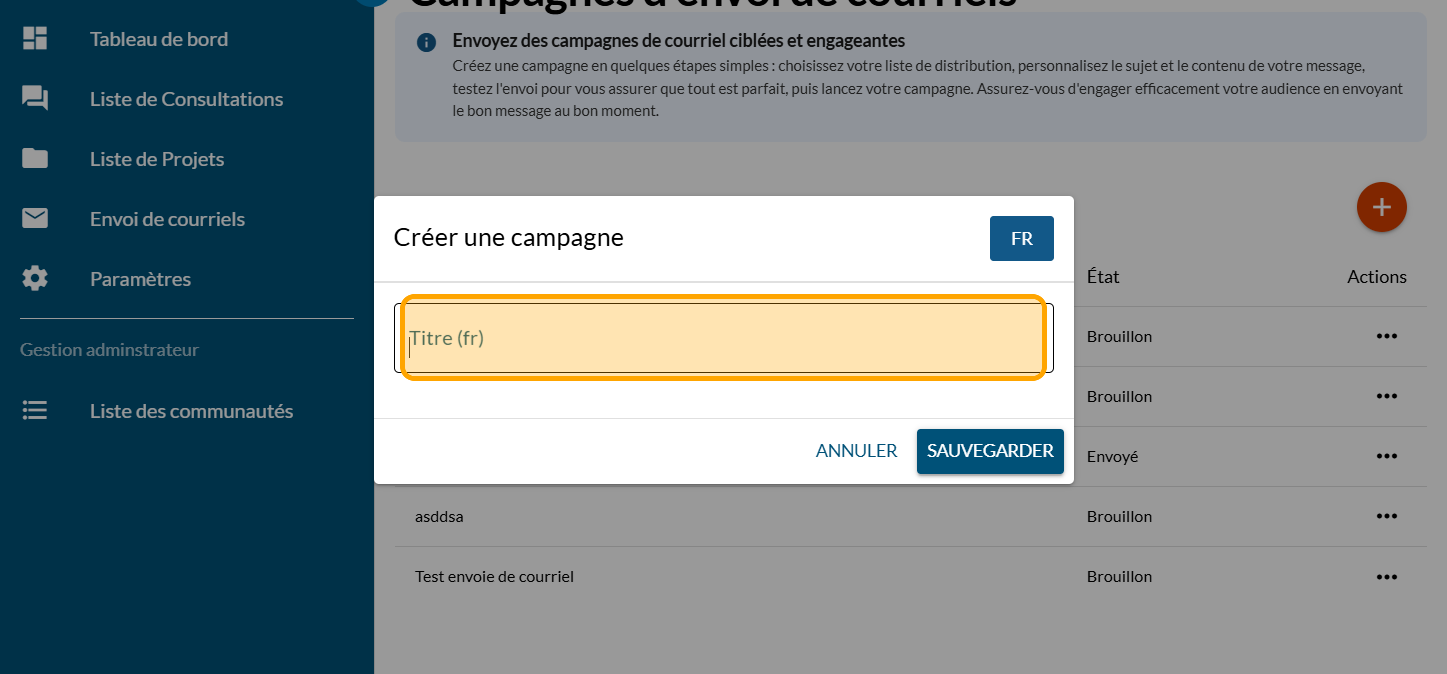
Task: Click the Envoi de courriels envelope icon
Action: coord(35,219)
